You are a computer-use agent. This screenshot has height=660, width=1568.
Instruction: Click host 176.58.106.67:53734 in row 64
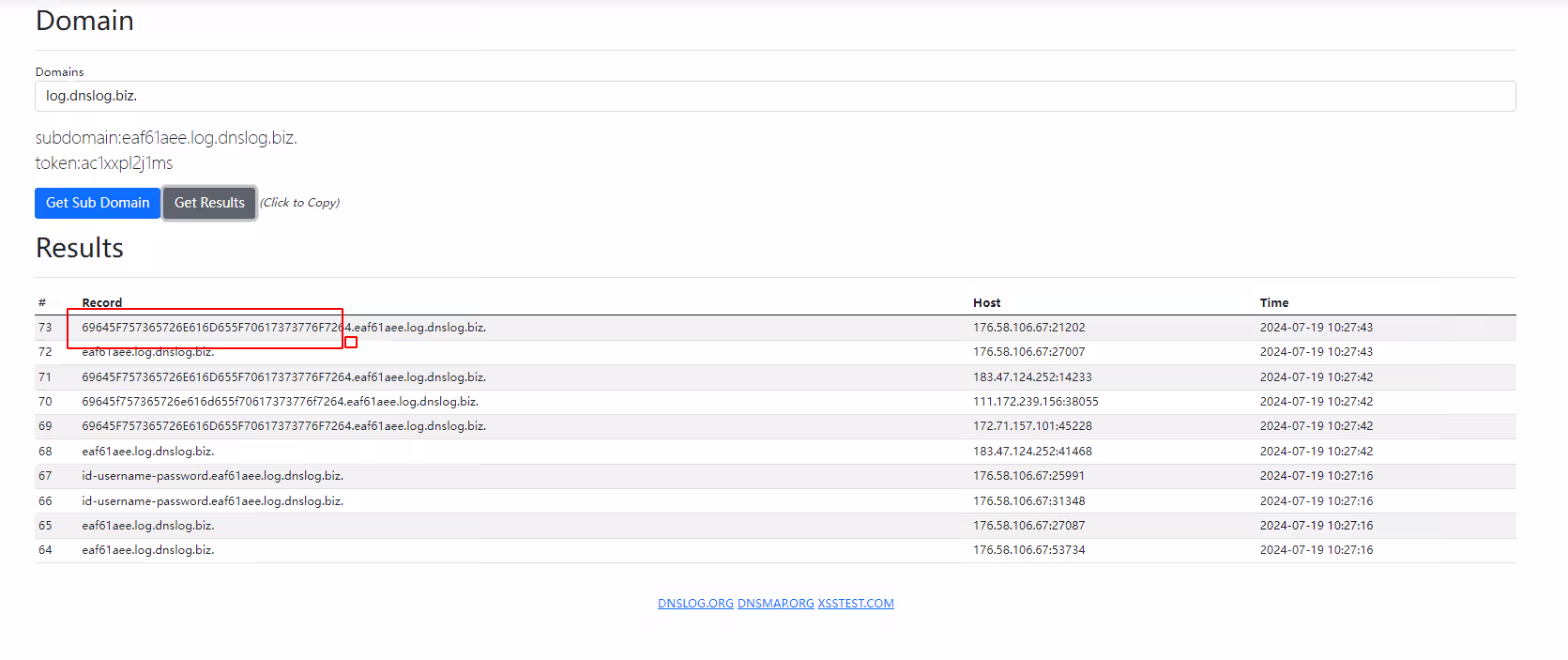tap(1028, 550)
